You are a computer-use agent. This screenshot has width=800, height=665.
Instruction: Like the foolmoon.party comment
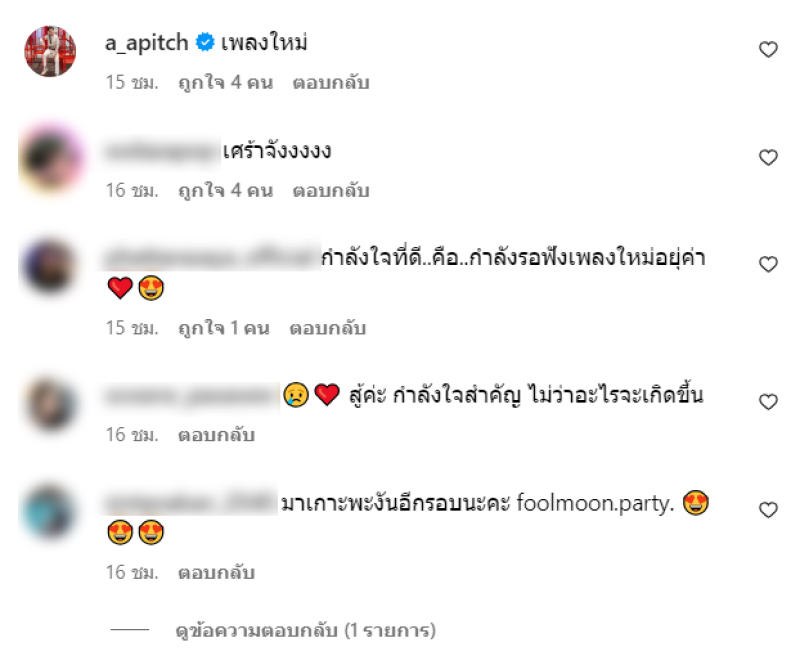(768, 510)
